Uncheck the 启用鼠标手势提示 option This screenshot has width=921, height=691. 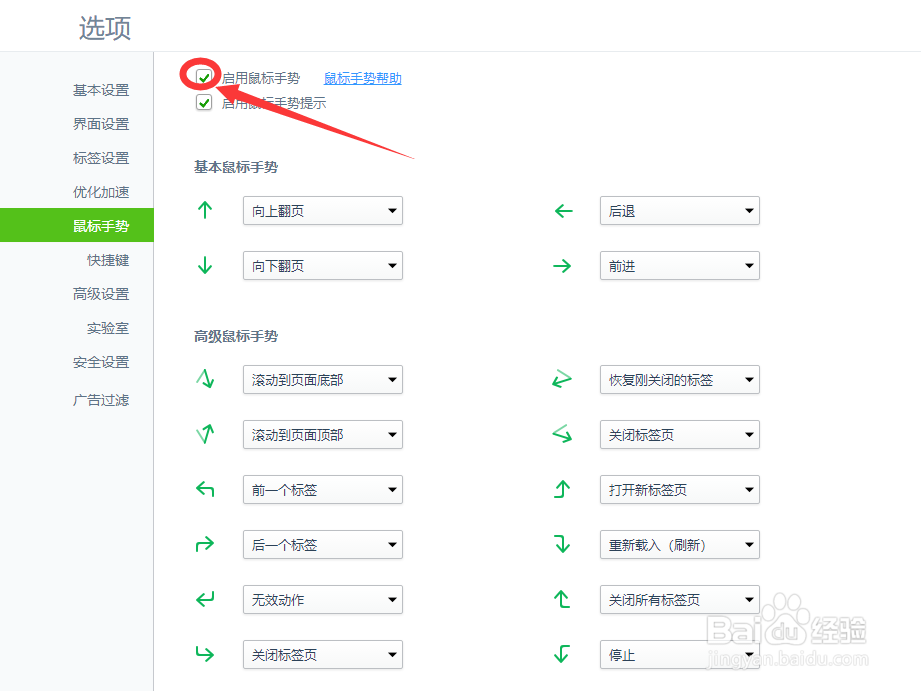tap(204, 102)
